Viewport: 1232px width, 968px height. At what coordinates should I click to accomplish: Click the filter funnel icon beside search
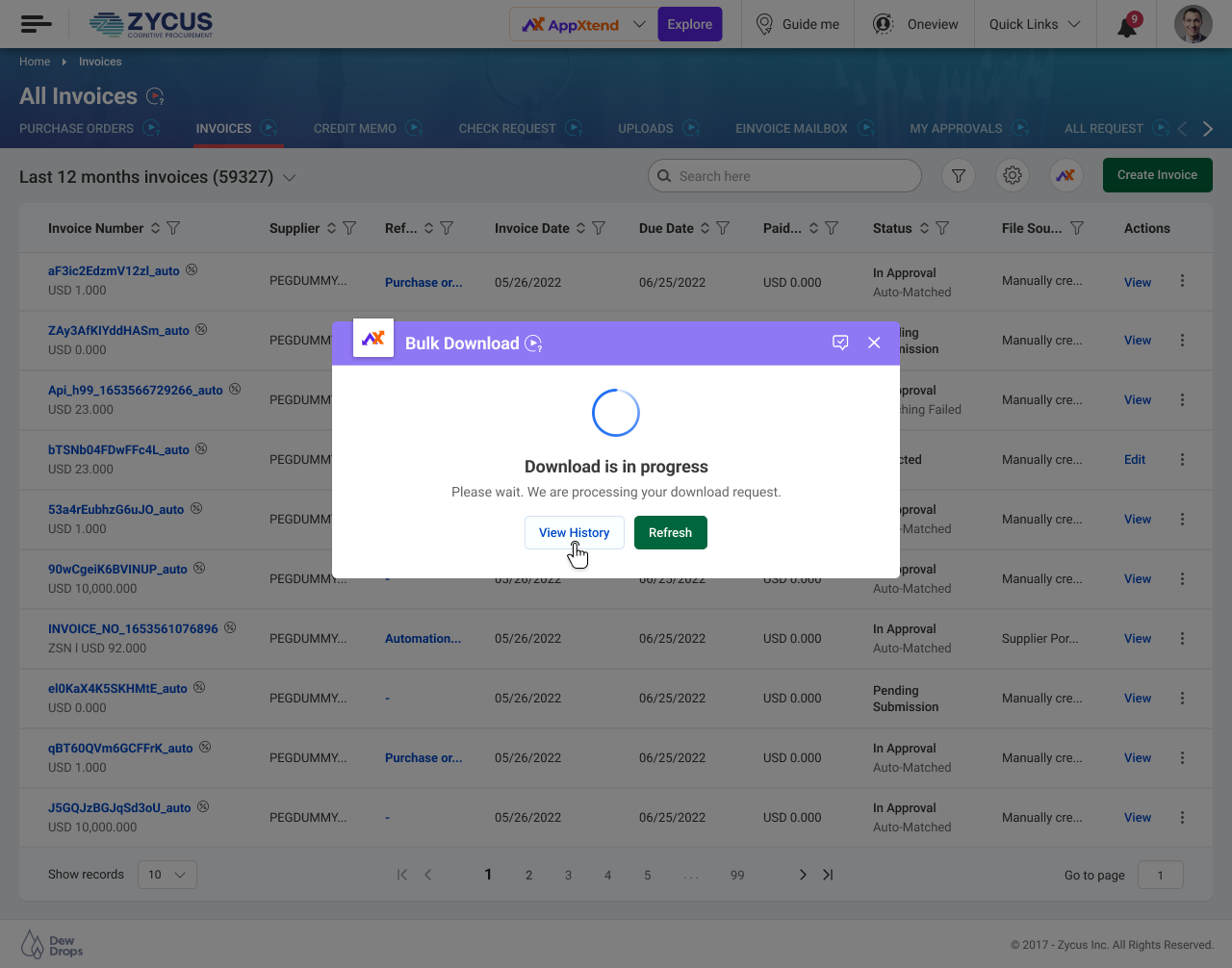[959, 176]
